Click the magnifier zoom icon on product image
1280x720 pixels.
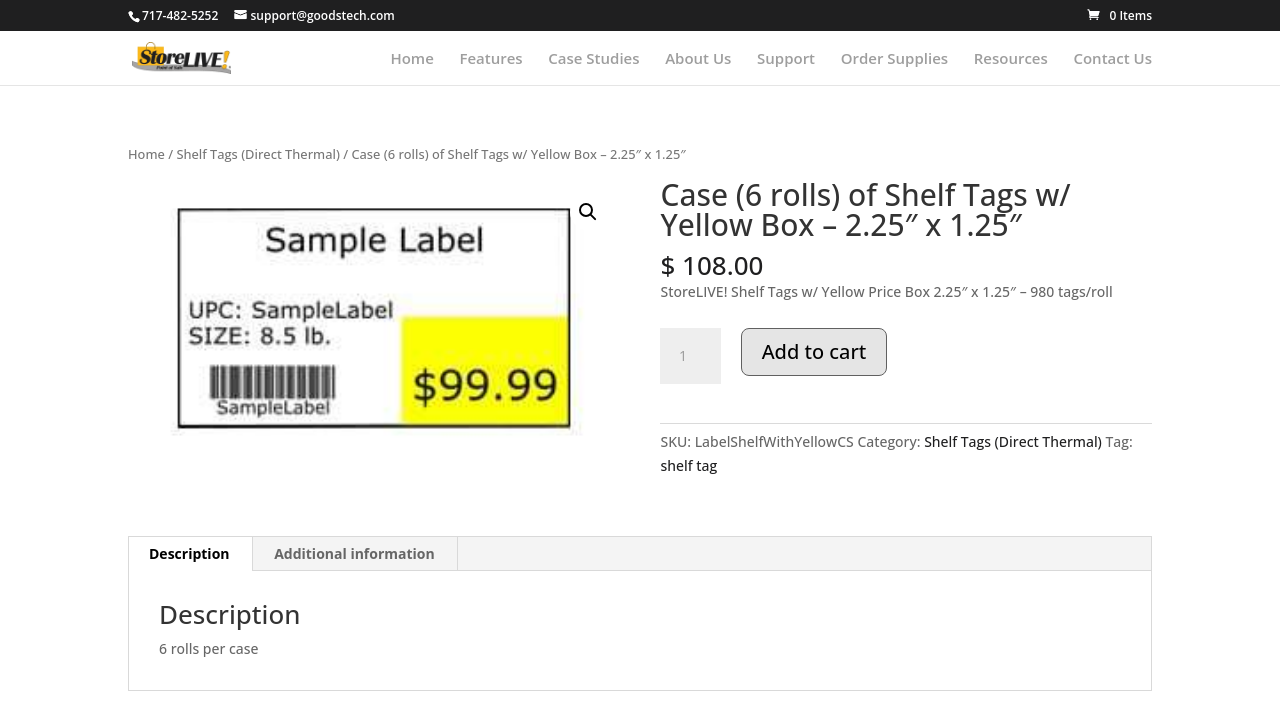pyautogui.click(x=588, y=212)
